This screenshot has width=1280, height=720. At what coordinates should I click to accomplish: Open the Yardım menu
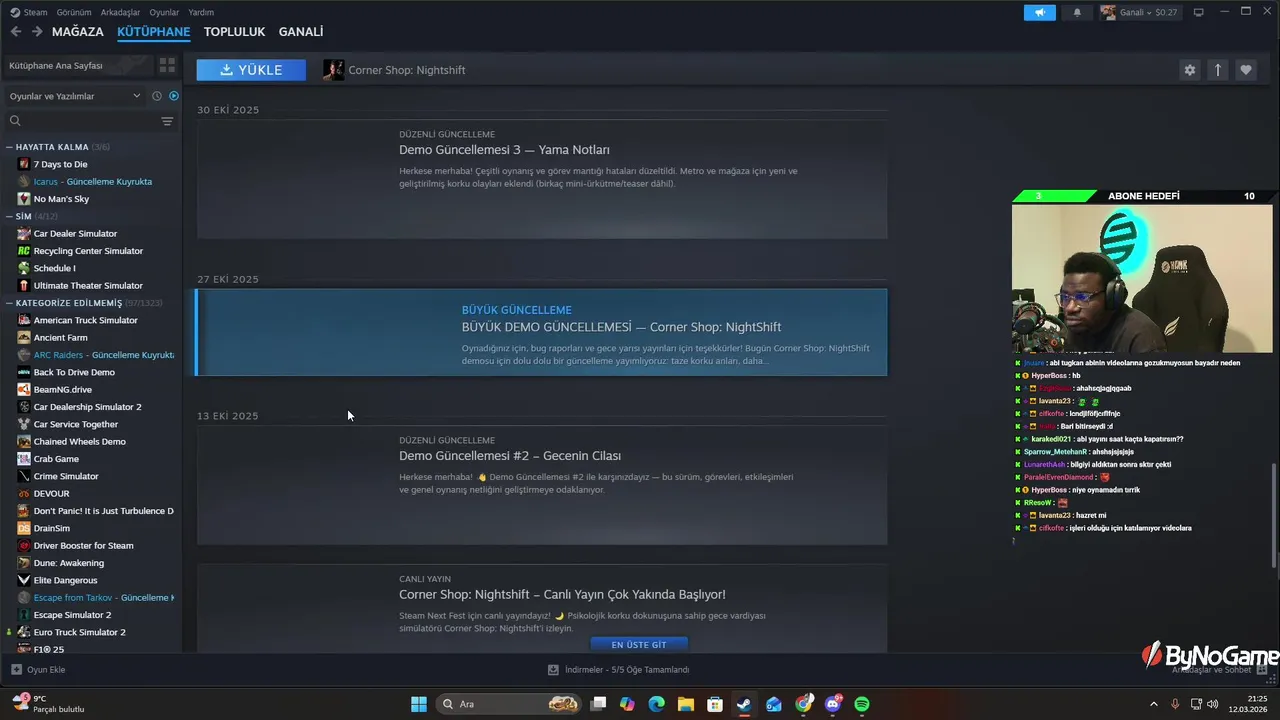(x=201, y=12)
